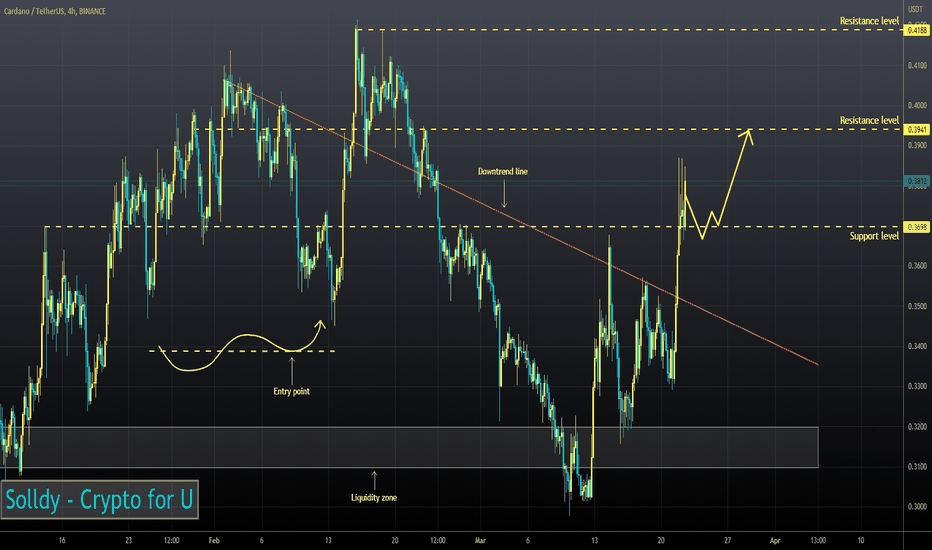Viewport: 932px width, 550px height.
Task: Click the 10 date label on time axis
Action: click(861, 540)
